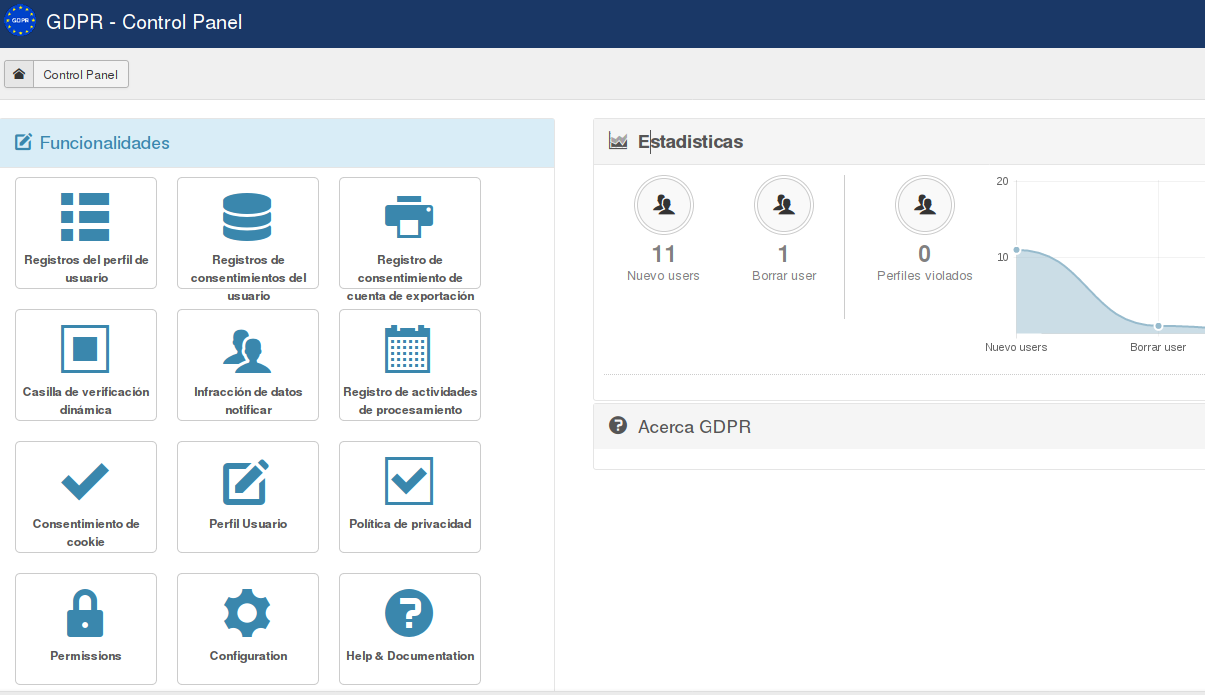Open Registros del perfil de usuario tile
The image size is (1205, 695).
(x=86, y=233)
